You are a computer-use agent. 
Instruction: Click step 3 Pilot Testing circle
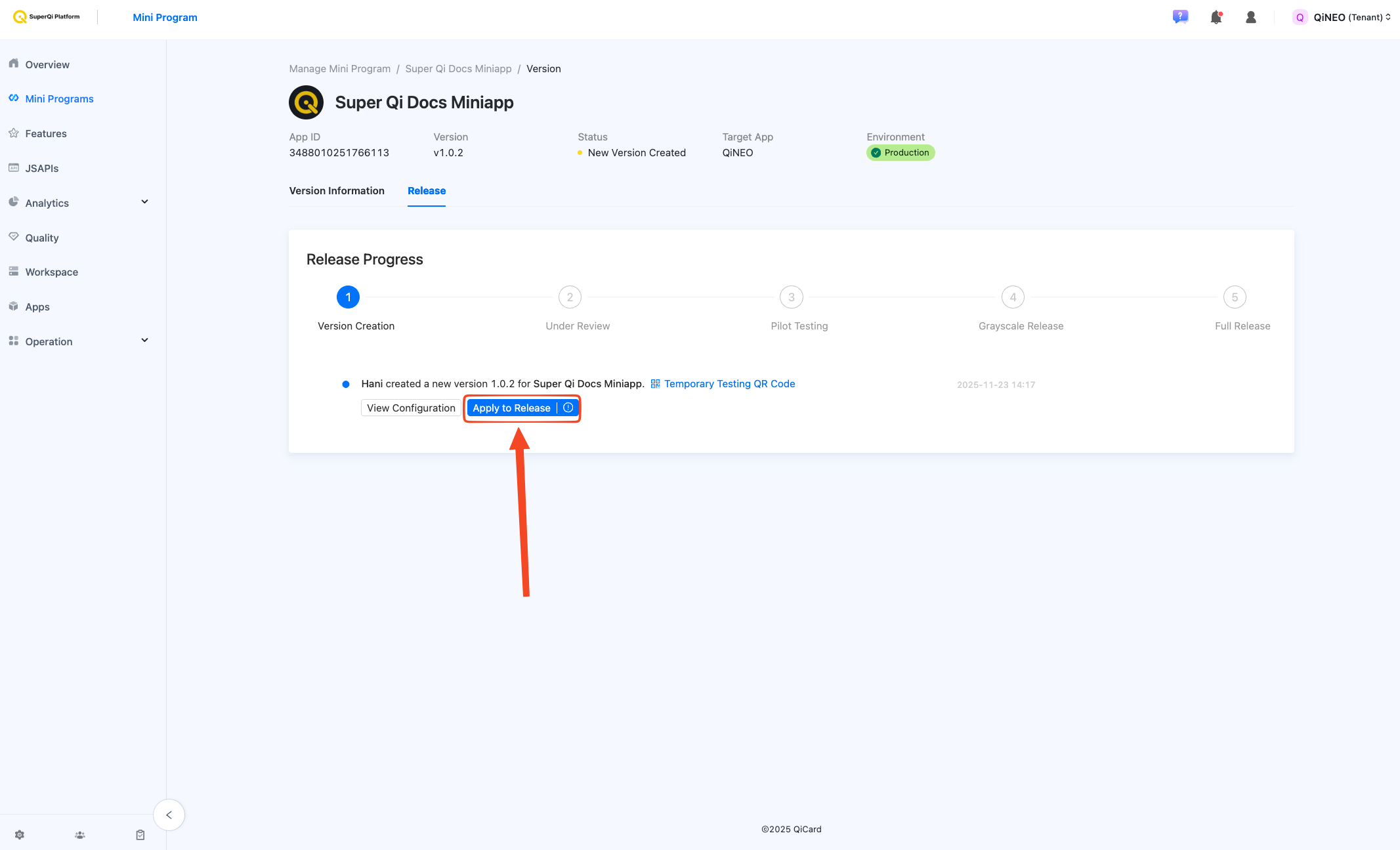click(x=792, y=297)
